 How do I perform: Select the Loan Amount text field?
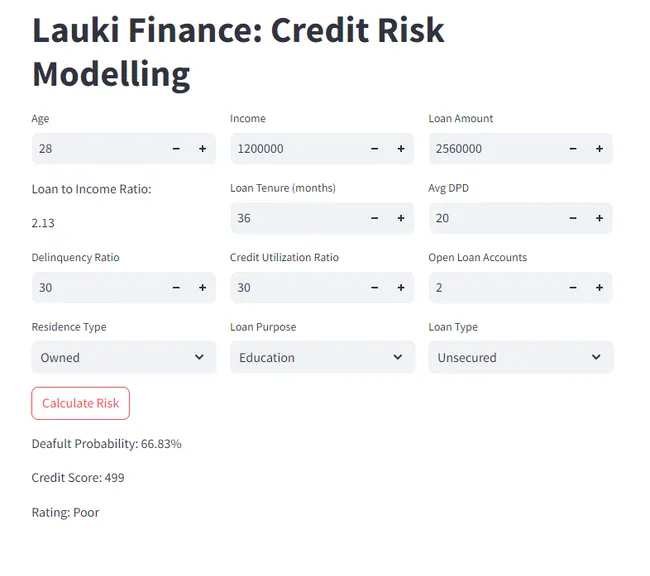(493, 149)
